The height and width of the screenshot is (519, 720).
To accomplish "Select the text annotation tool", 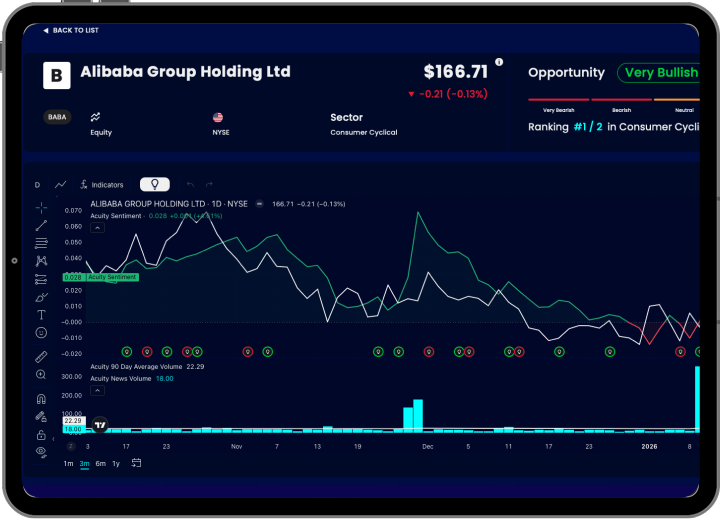I will 41,314.
